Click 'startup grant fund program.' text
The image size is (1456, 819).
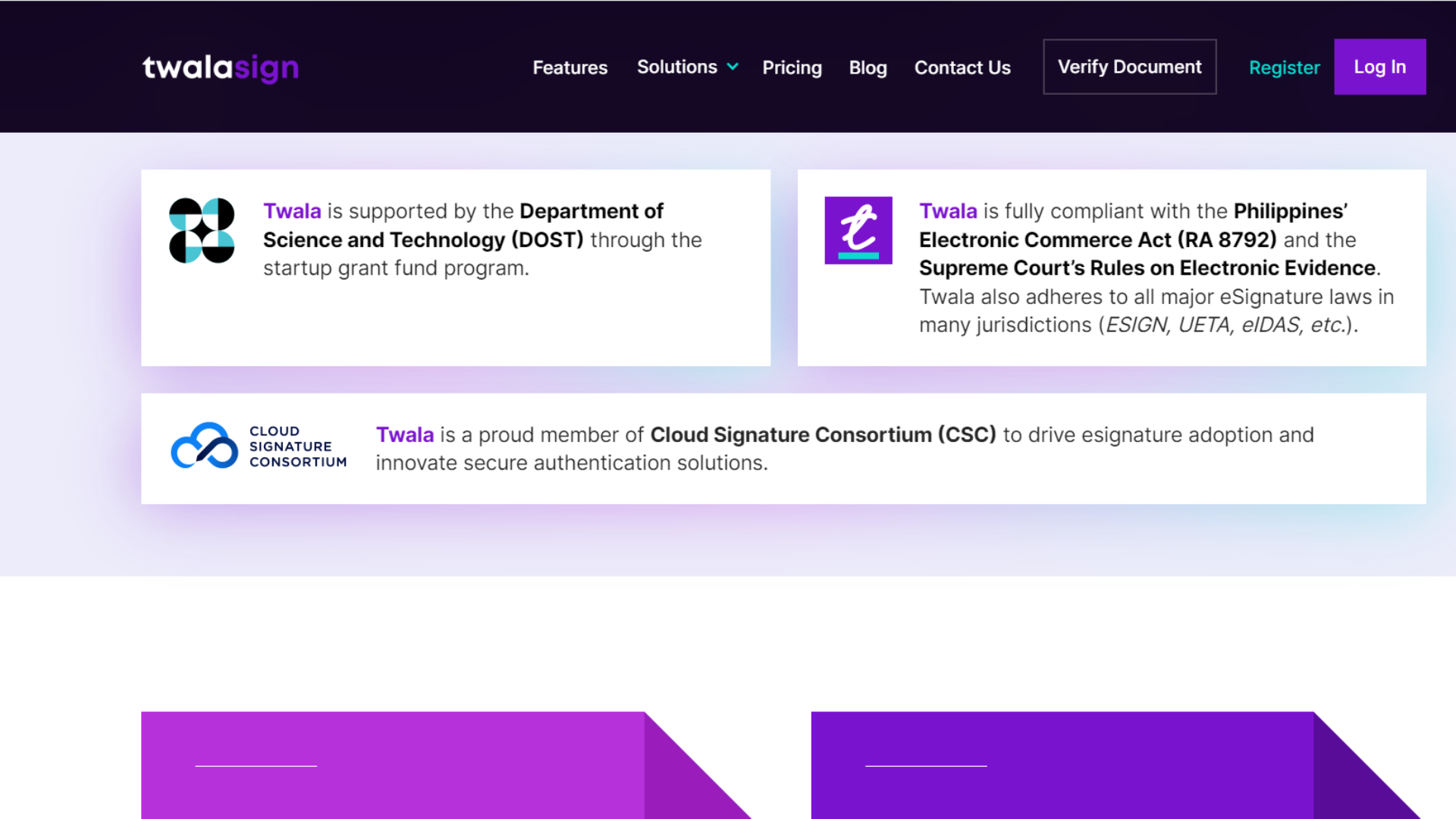[x=396, y=268]
